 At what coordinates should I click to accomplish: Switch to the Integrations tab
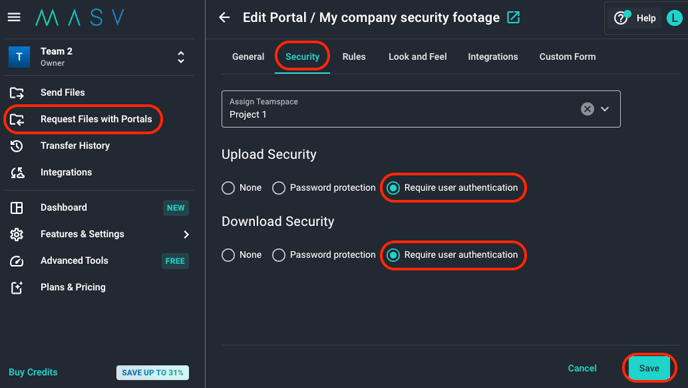click(x=493, y=57)
